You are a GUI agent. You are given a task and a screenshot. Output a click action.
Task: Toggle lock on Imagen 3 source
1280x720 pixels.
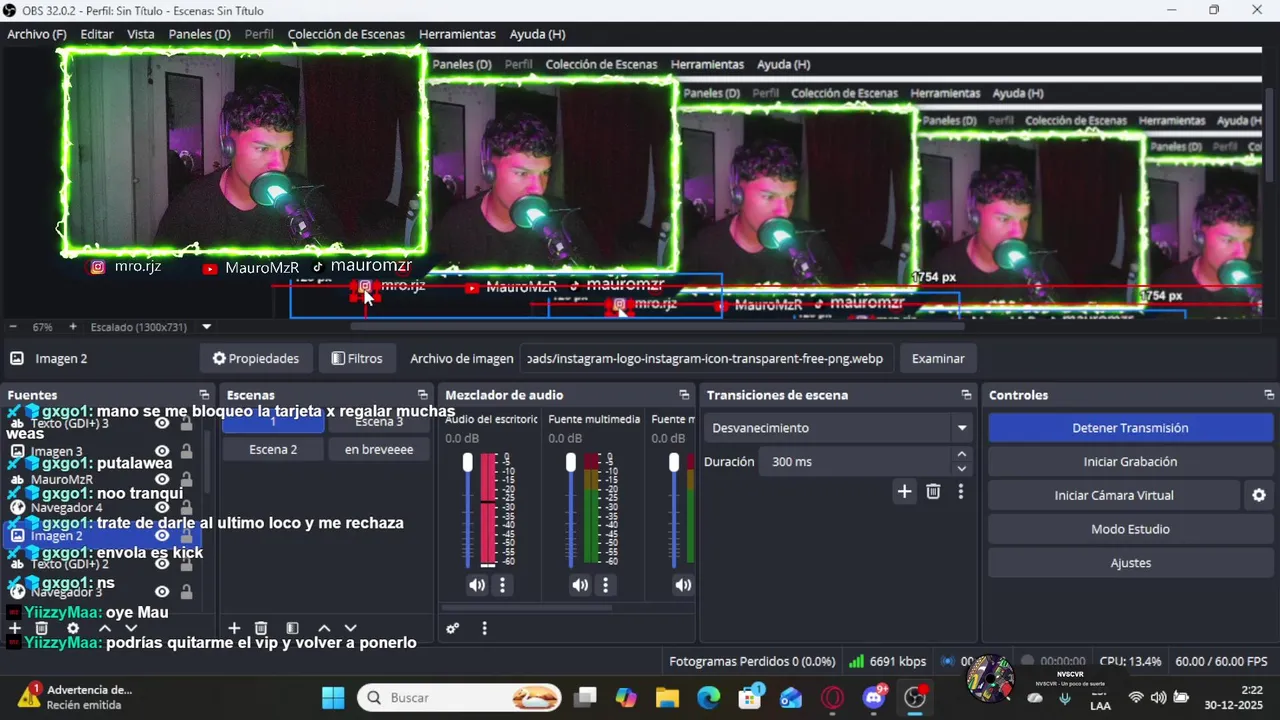pyautogui.click(x=186, y=452)
